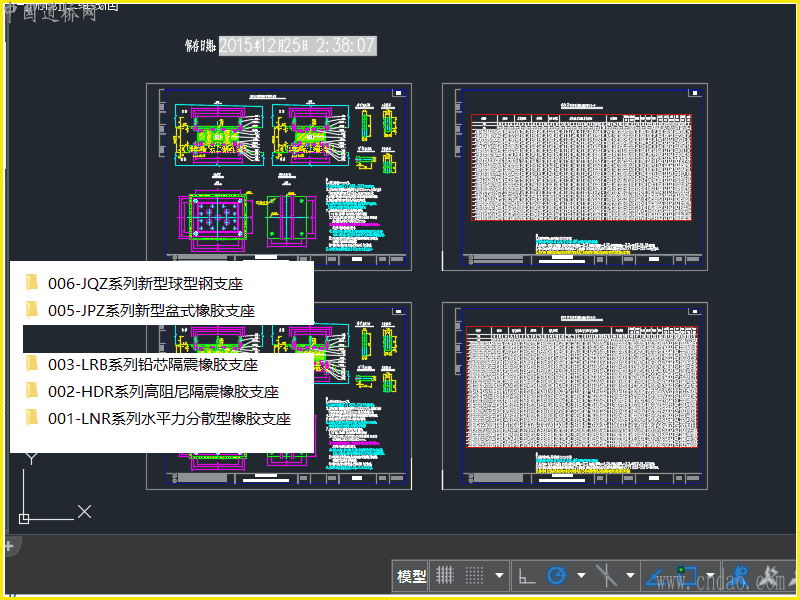Open polar tracking angle dropdown arrow

click(580, 575)
